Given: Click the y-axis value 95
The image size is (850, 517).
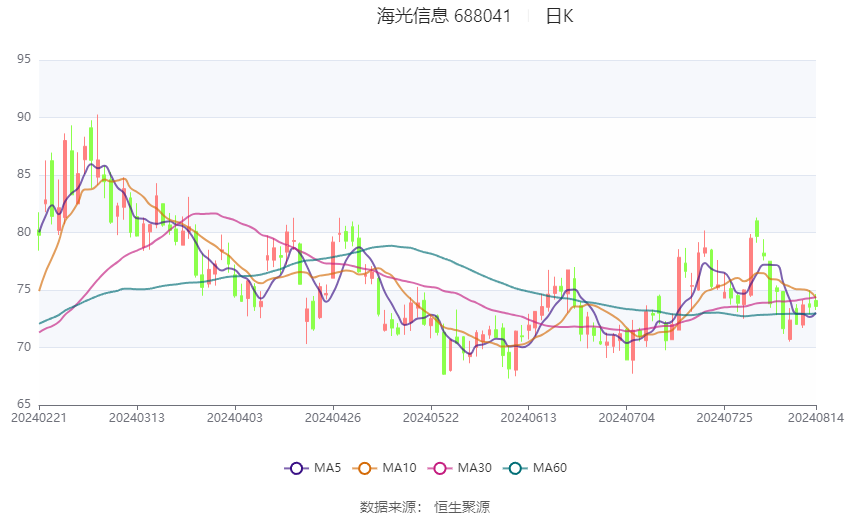Looking at the screenshot, I should point(24,59).
